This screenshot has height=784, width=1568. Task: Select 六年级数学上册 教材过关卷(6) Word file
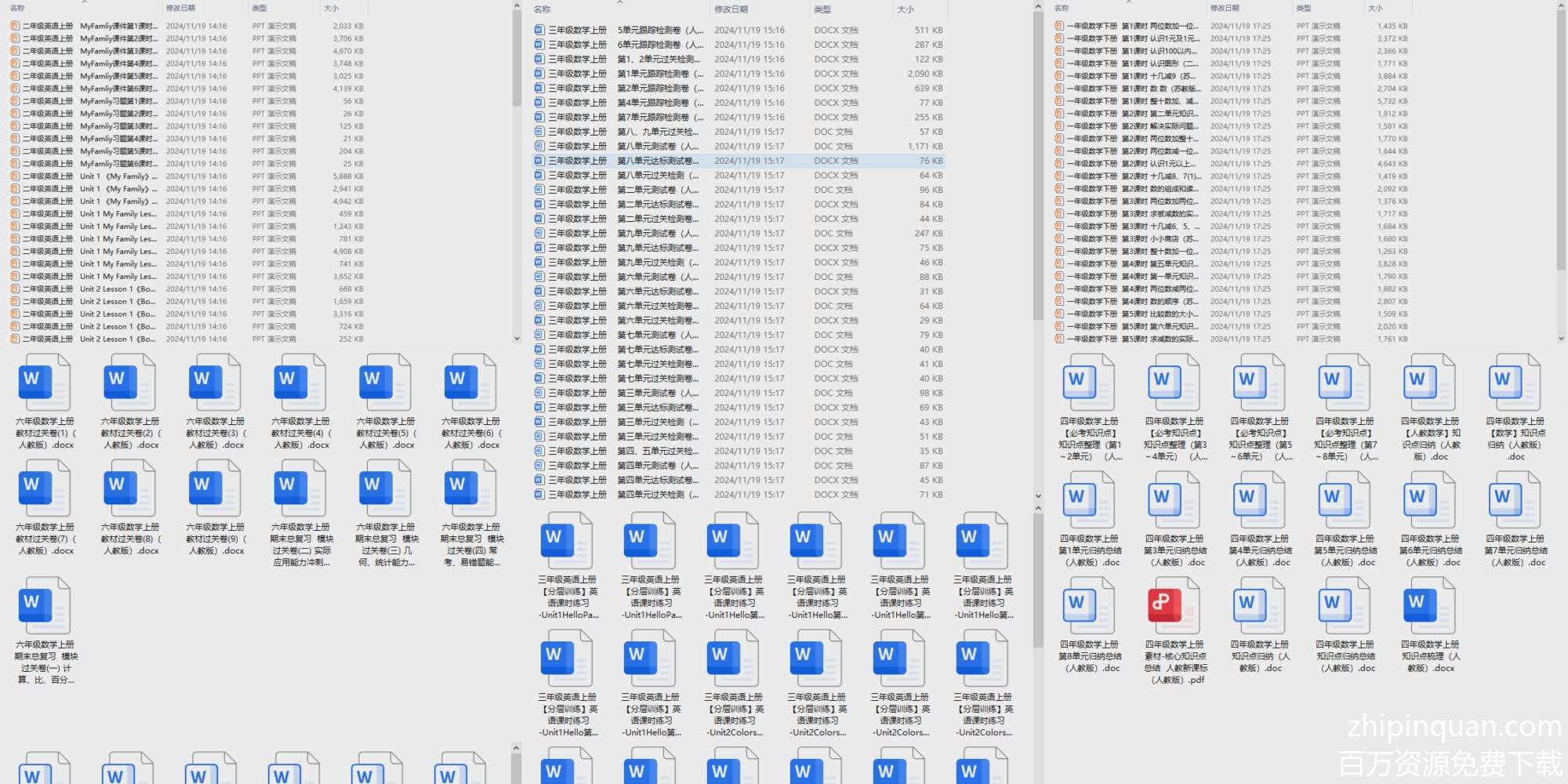470,383
